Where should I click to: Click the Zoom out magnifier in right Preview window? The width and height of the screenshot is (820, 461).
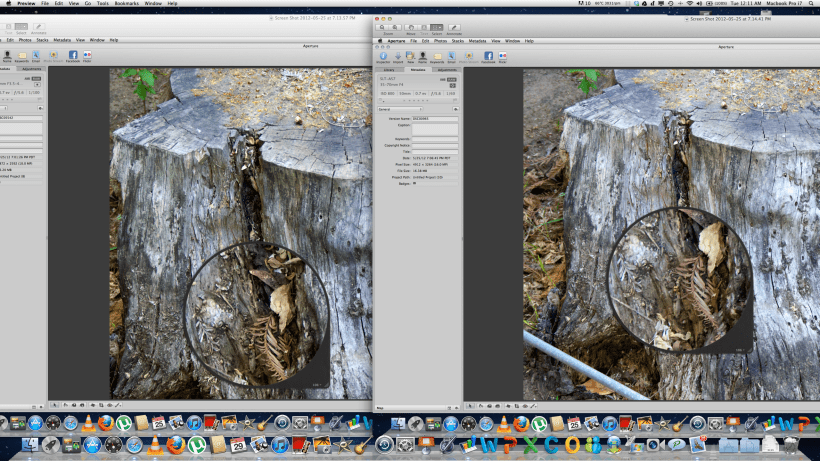click(383, 27)
